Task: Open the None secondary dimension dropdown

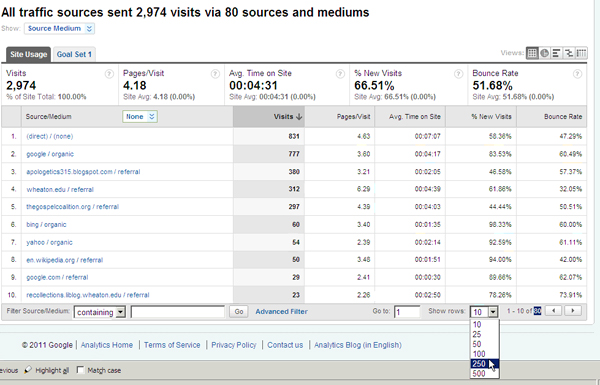Action: (140, 117)
